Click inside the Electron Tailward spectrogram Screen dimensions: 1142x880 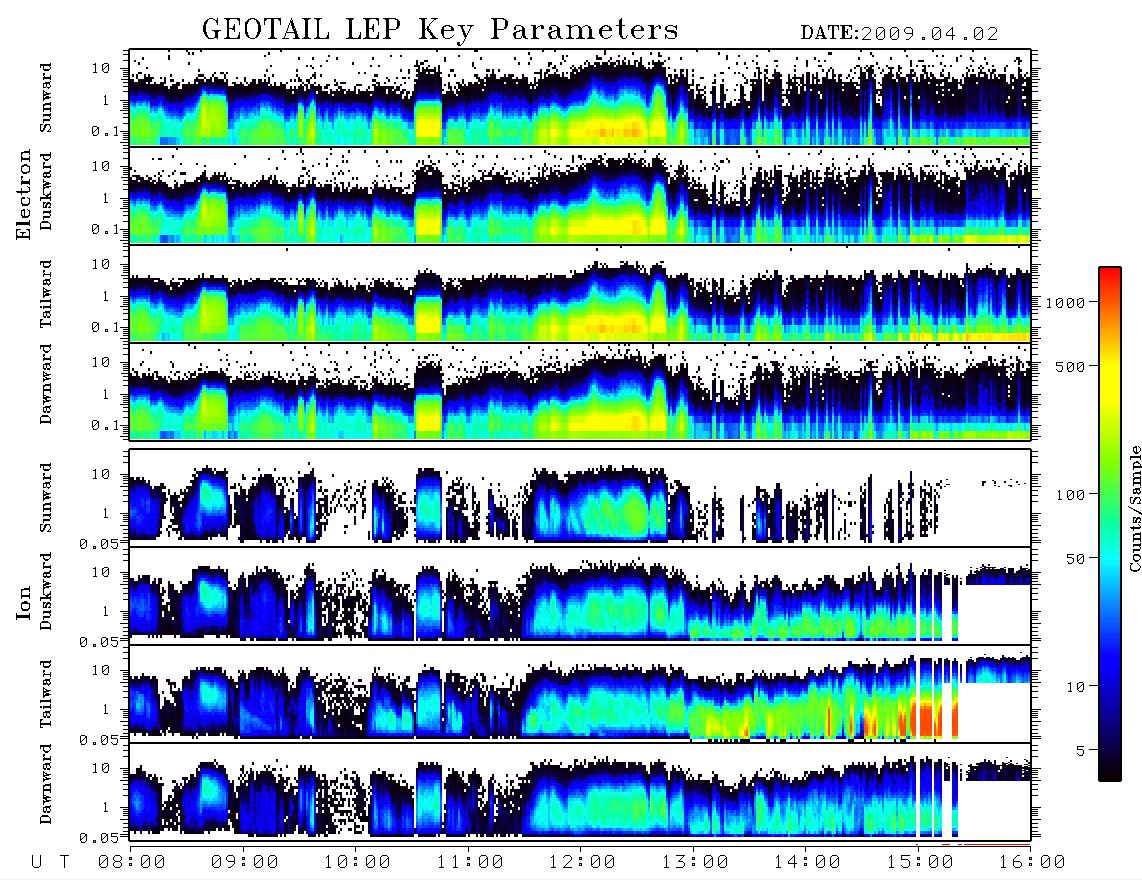point(580,294)
